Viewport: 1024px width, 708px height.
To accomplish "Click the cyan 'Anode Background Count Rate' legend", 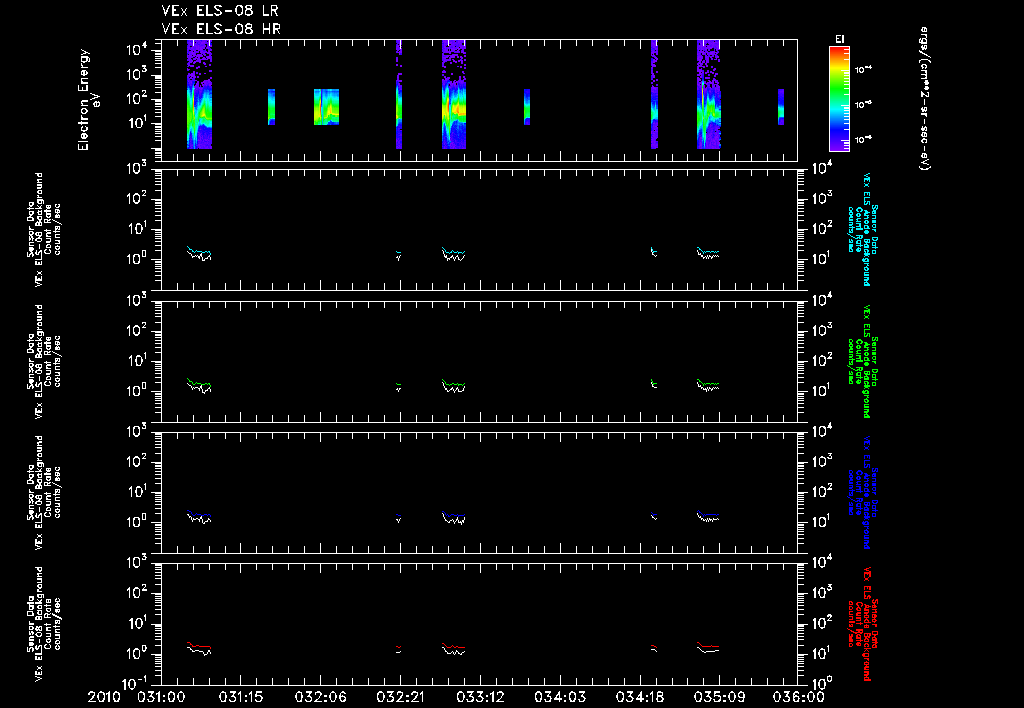I will [862, 229].
